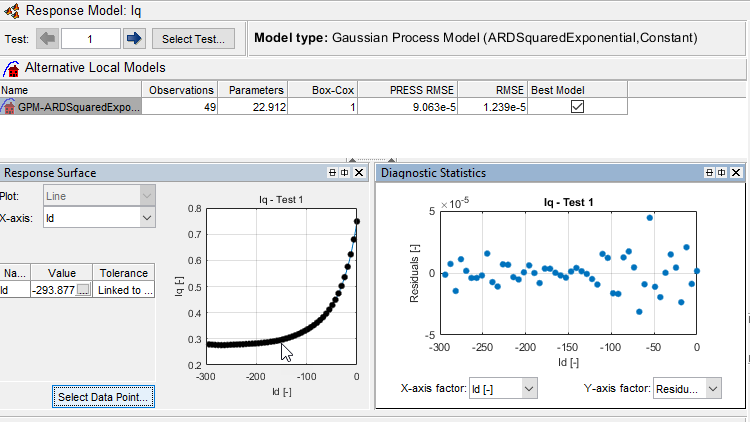Image resolution: width=750 pixels, height=422 pixels.
Task: Click the ellipsis button beside Id value
Action: click(x=83, y=290)
